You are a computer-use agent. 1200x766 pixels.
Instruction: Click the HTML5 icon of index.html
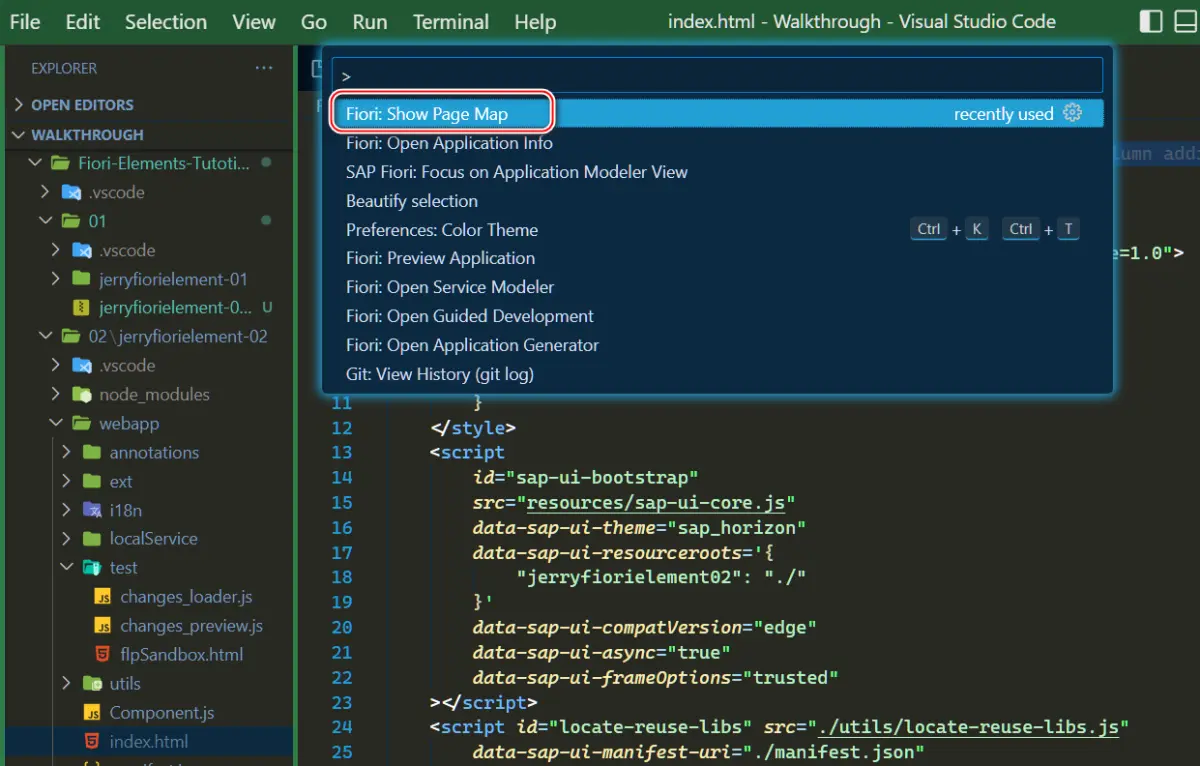[x=91, y=742]
